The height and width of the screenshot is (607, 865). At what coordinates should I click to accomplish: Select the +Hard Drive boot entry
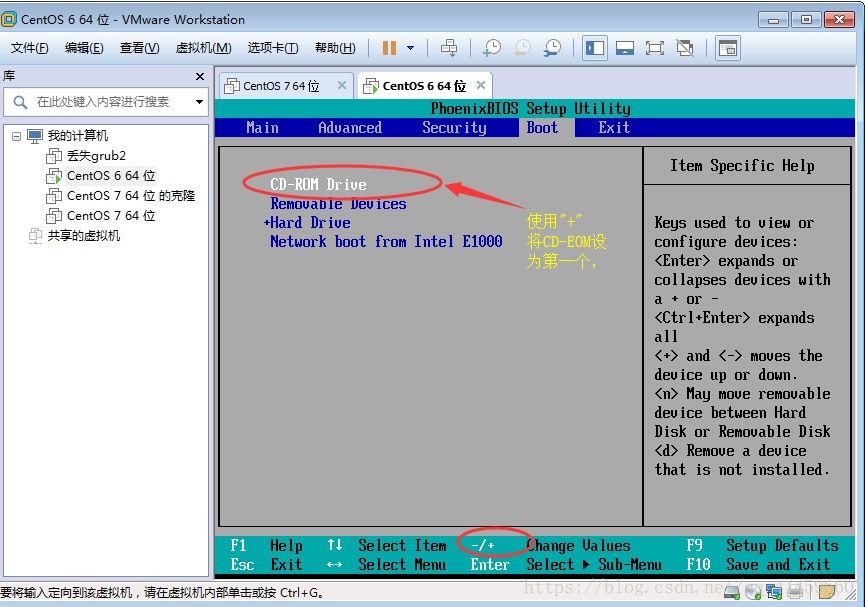307,222
